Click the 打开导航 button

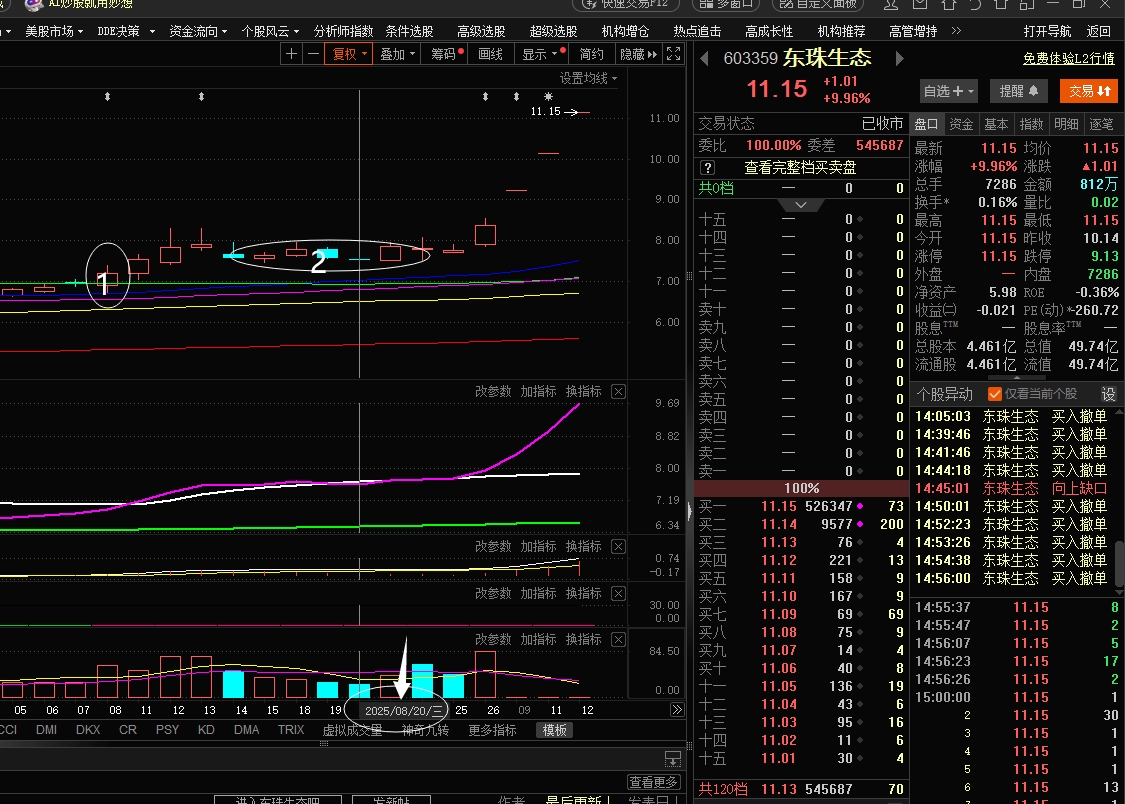pyautogui.click(x=1047, y=32)
